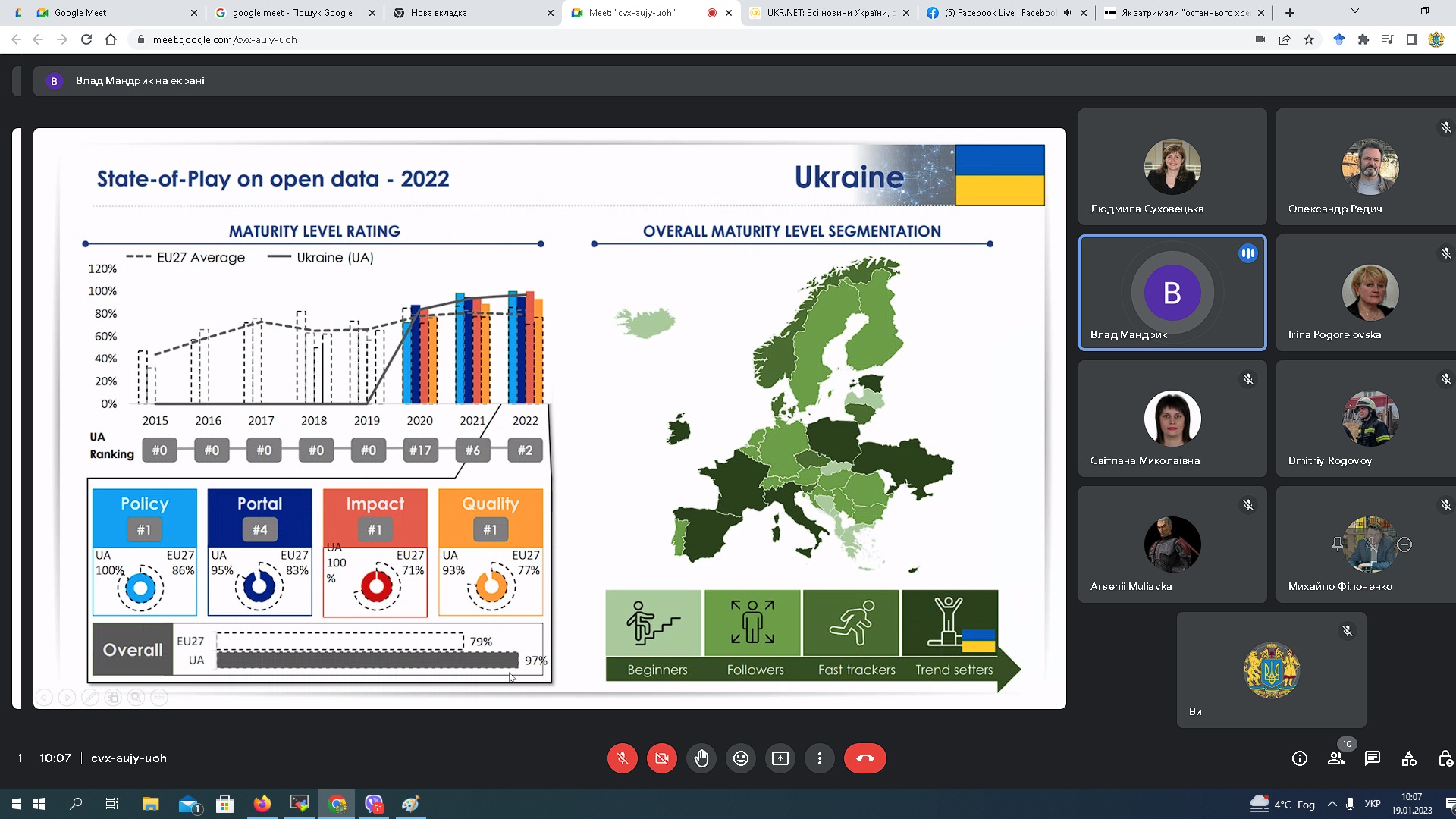The height and width of the screenshot is (819, 1456).
Task: Show hidden tray icons chevron
Action: coord(1332,804)
